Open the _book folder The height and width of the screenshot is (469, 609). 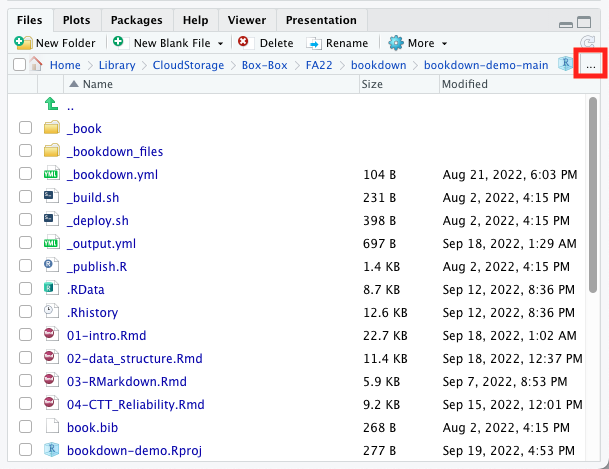click(x=84, y=128)
